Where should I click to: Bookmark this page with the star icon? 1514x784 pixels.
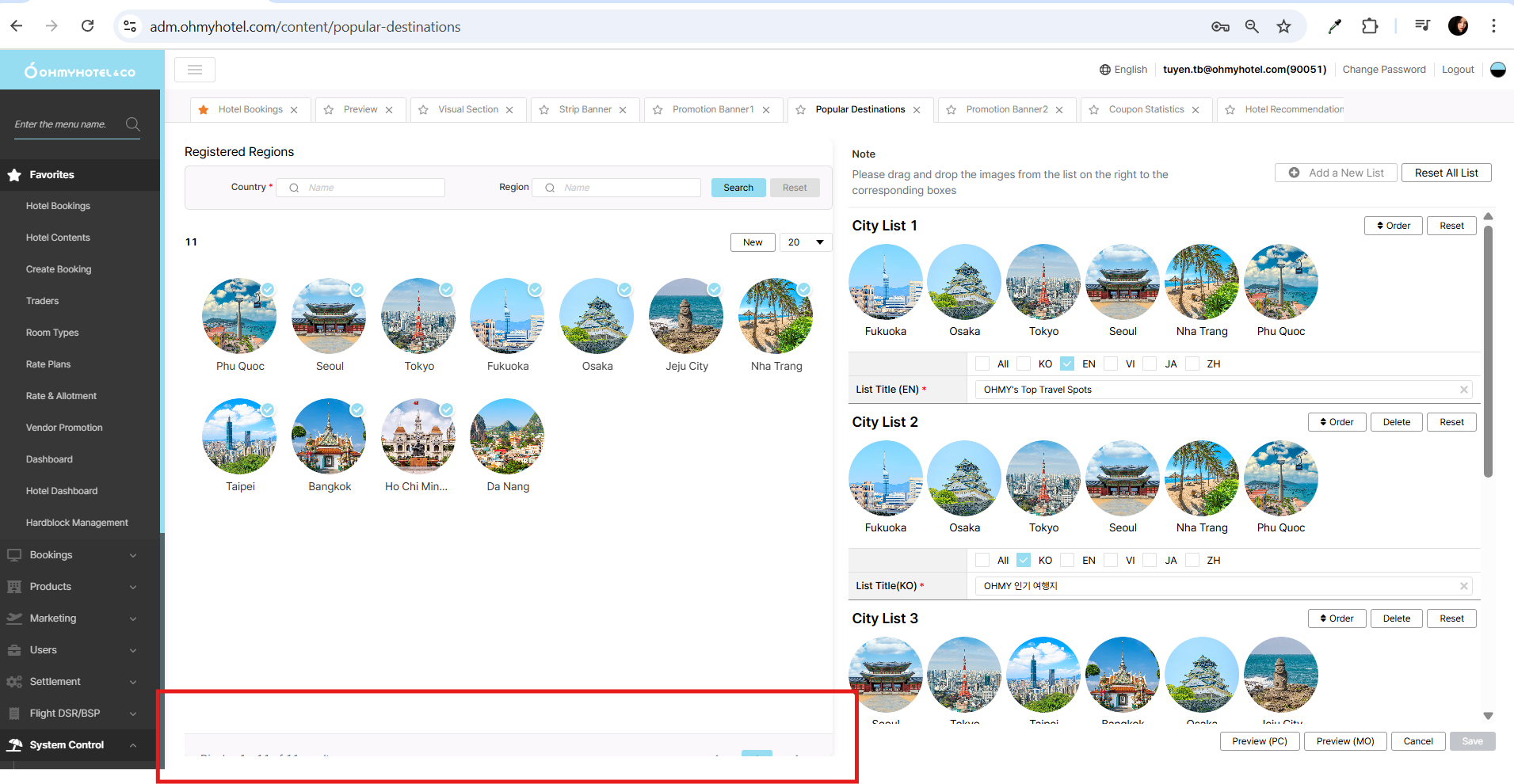coord(1283,26)
